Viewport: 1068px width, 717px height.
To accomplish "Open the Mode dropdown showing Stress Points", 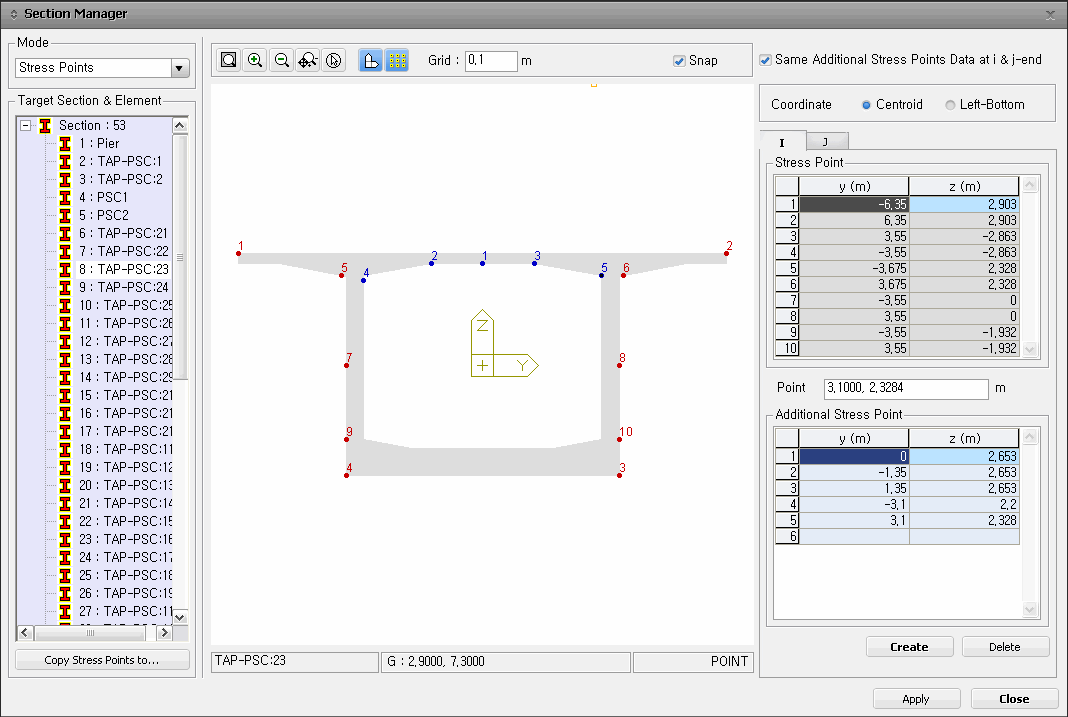I will click(x=179, y=68).
